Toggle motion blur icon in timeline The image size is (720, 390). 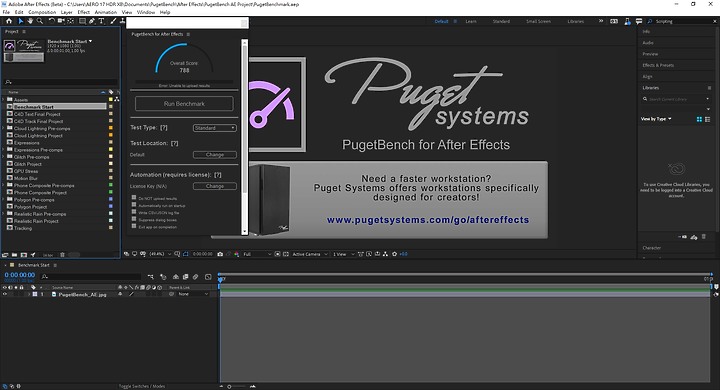point(196,277)
